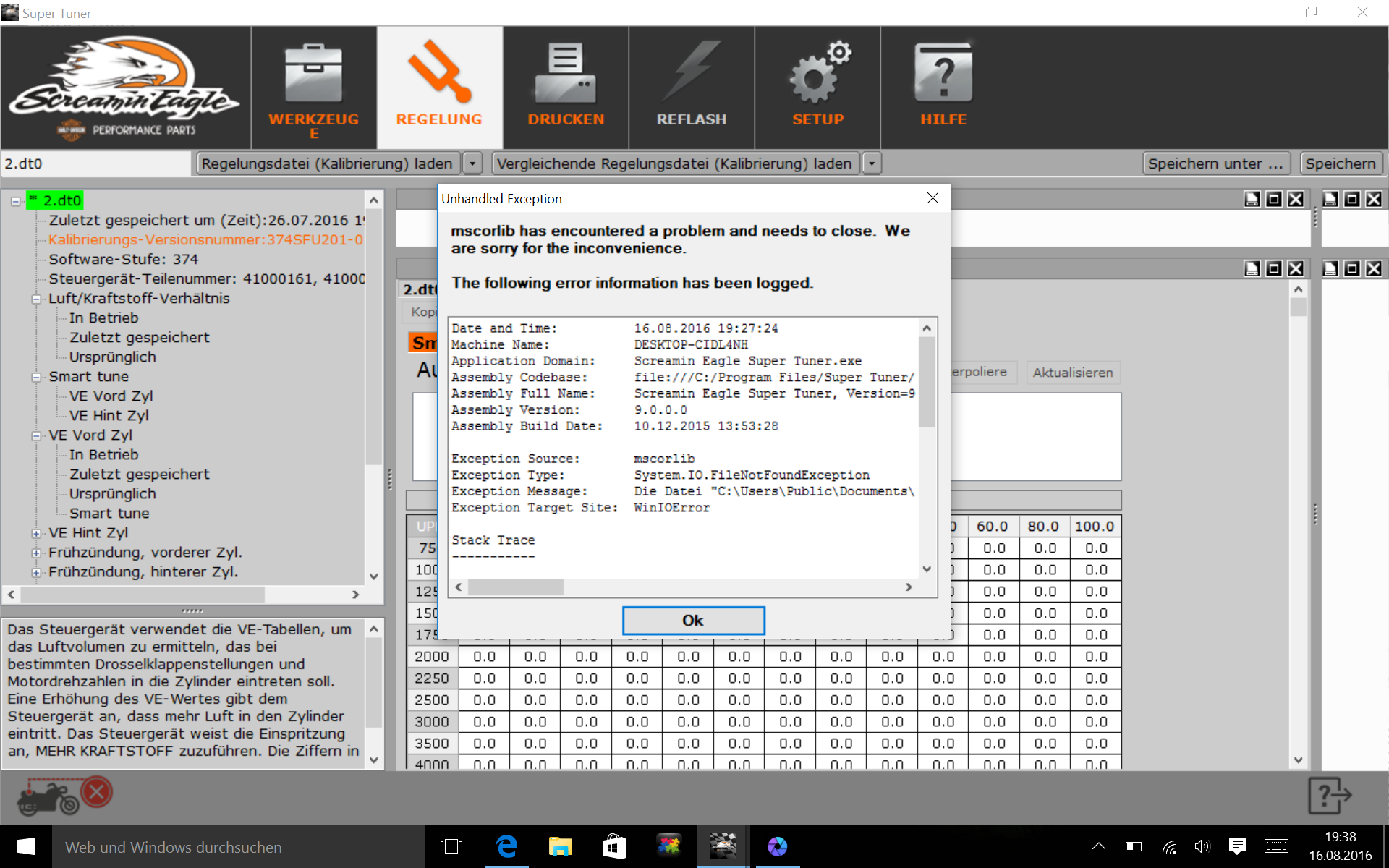Open Windows Start menu

coord(25,846)
